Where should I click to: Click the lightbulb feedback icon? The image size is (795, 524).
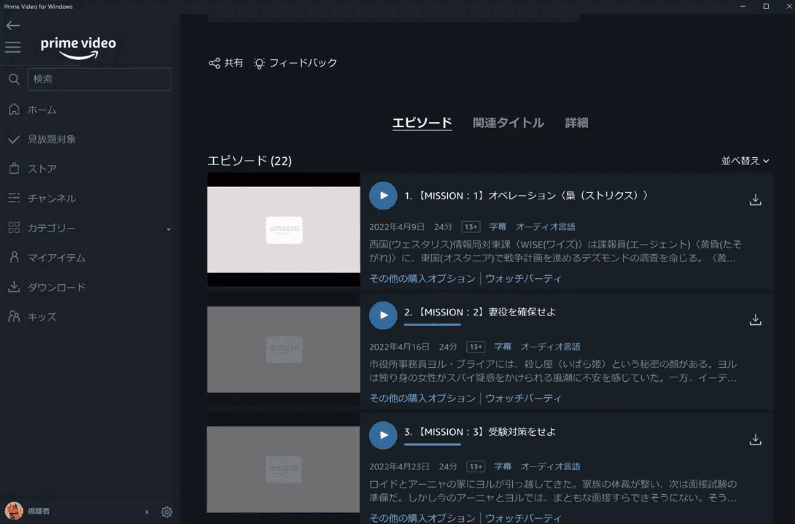tap(259, 63)
